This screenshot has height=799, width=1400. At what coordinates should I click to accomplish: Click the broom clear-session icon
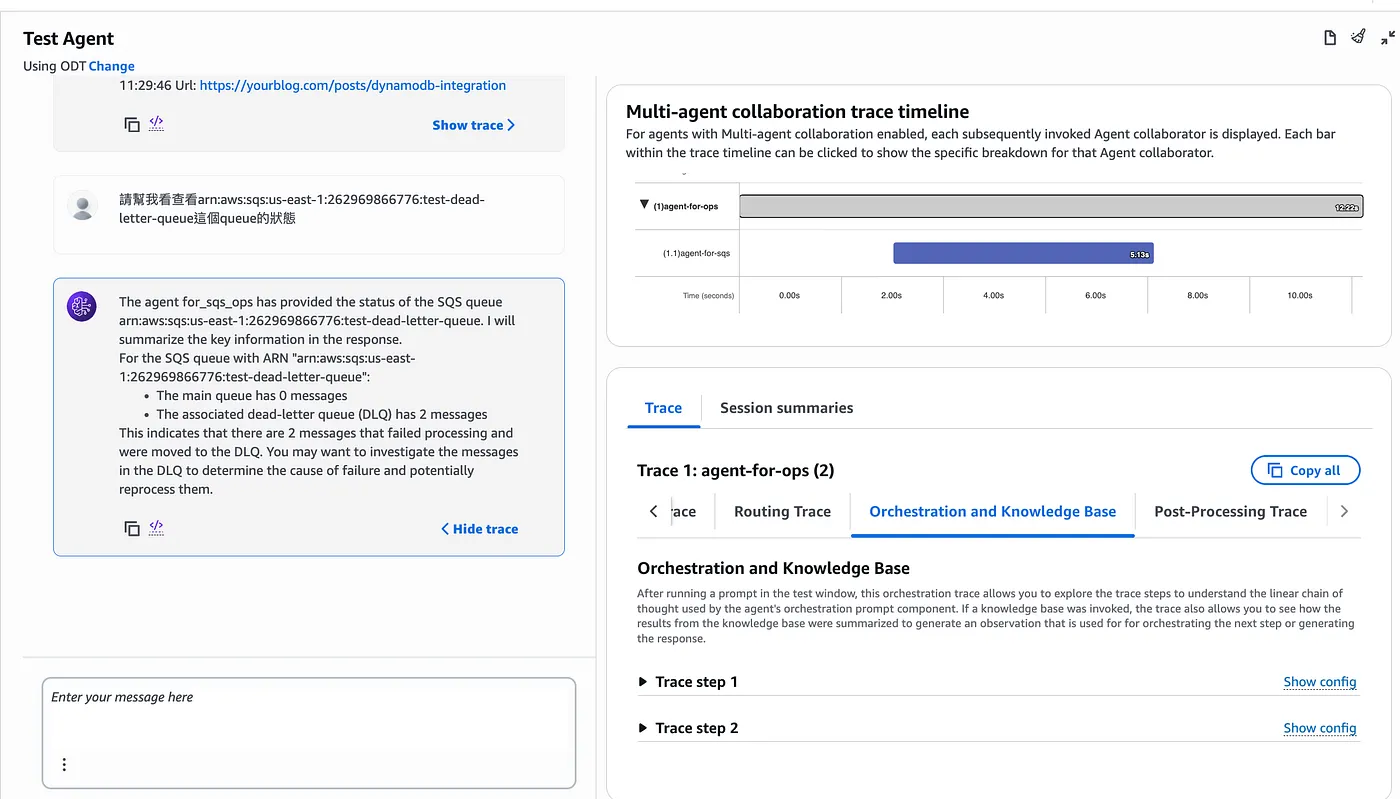(1358, 37)
